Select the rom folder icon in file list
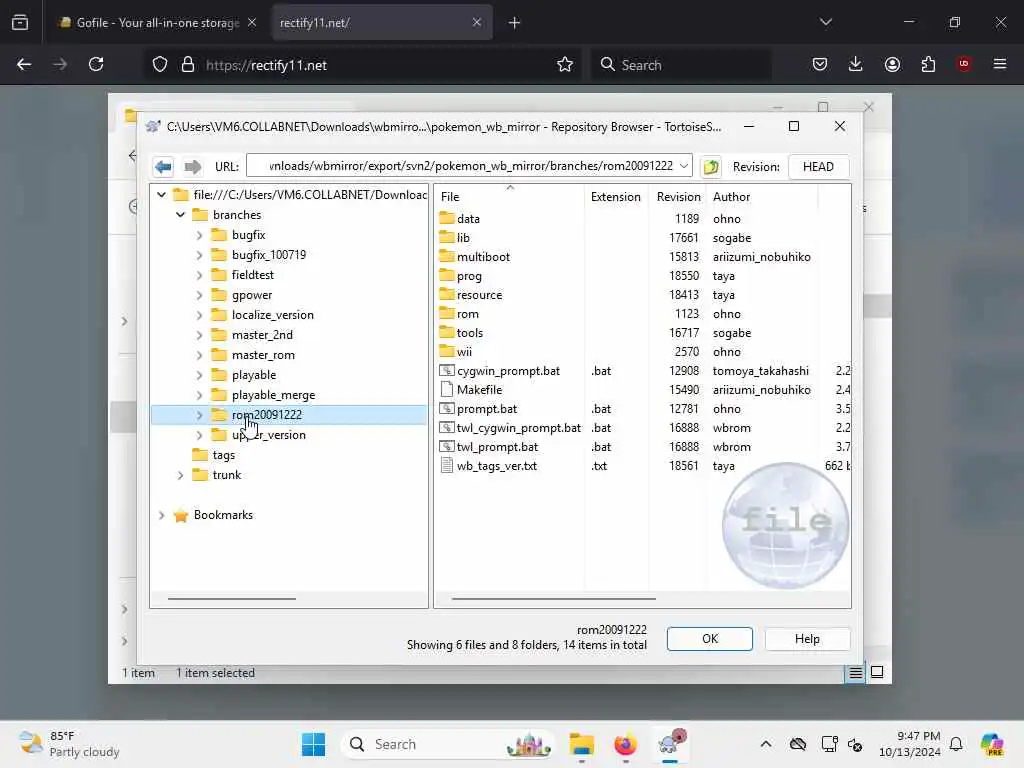The height and width of the screenshot is (768, 1024). (x=447, y=313)
